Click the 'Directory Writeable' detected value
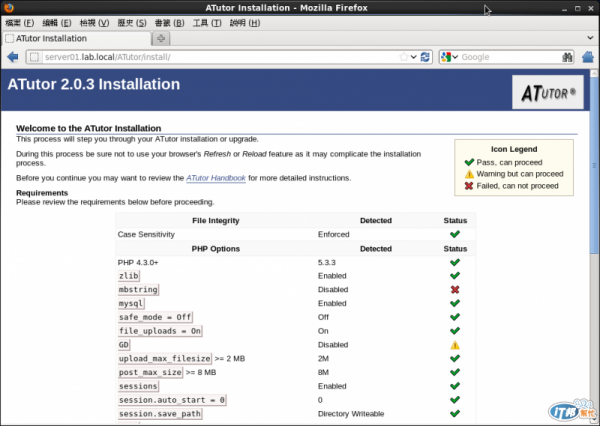 tap(351, 414)
